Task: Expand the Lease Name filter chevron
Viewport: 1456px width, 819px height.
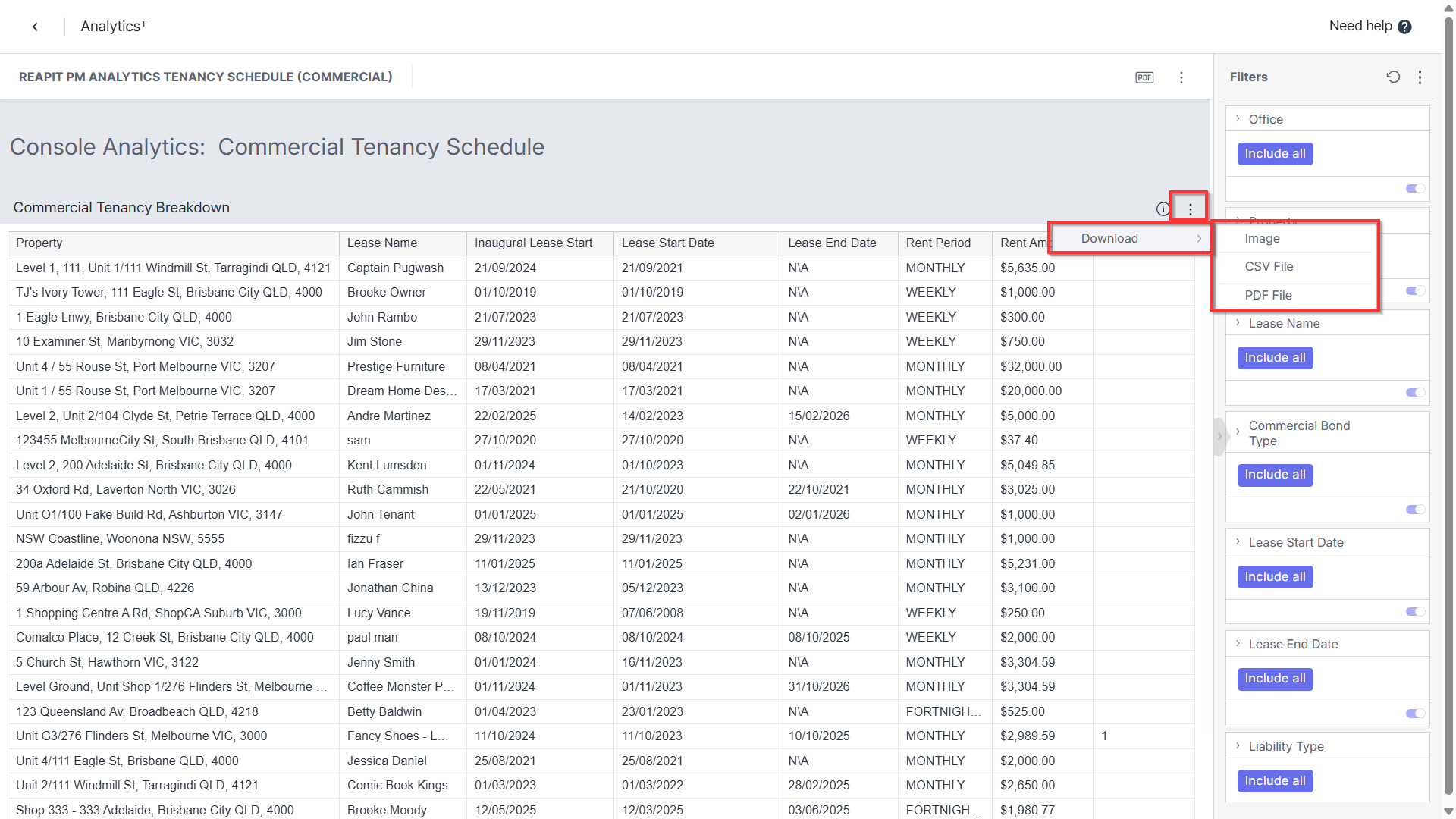Action: tap(1238, 323)
